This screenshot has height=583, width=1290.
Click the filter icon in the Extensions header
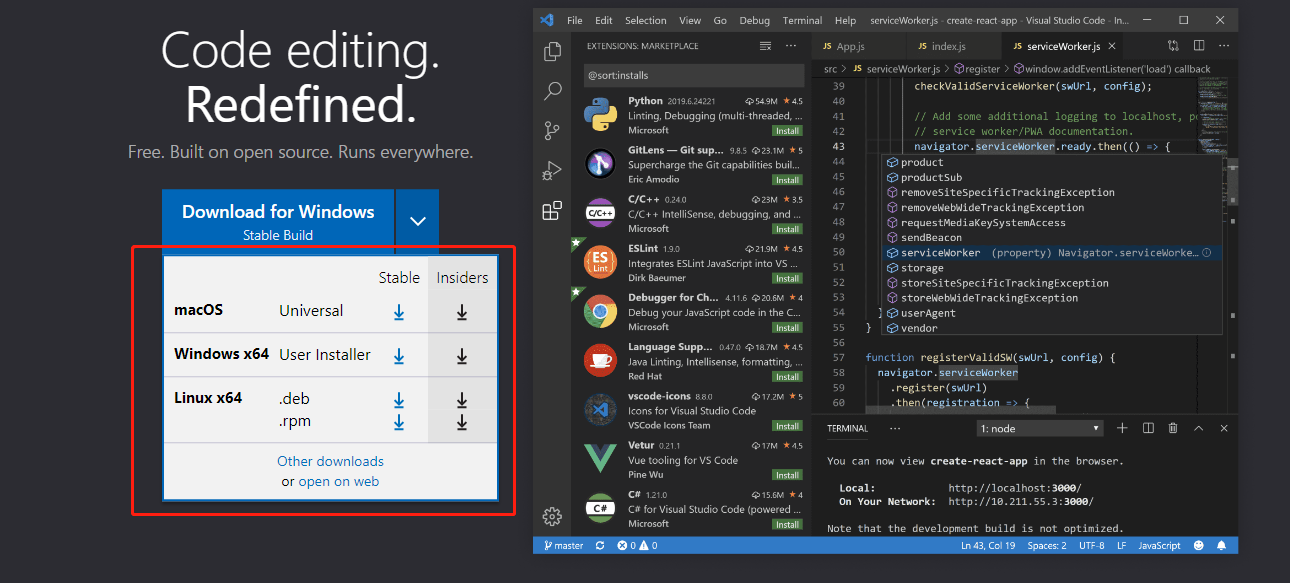click(x=766, y=46)
